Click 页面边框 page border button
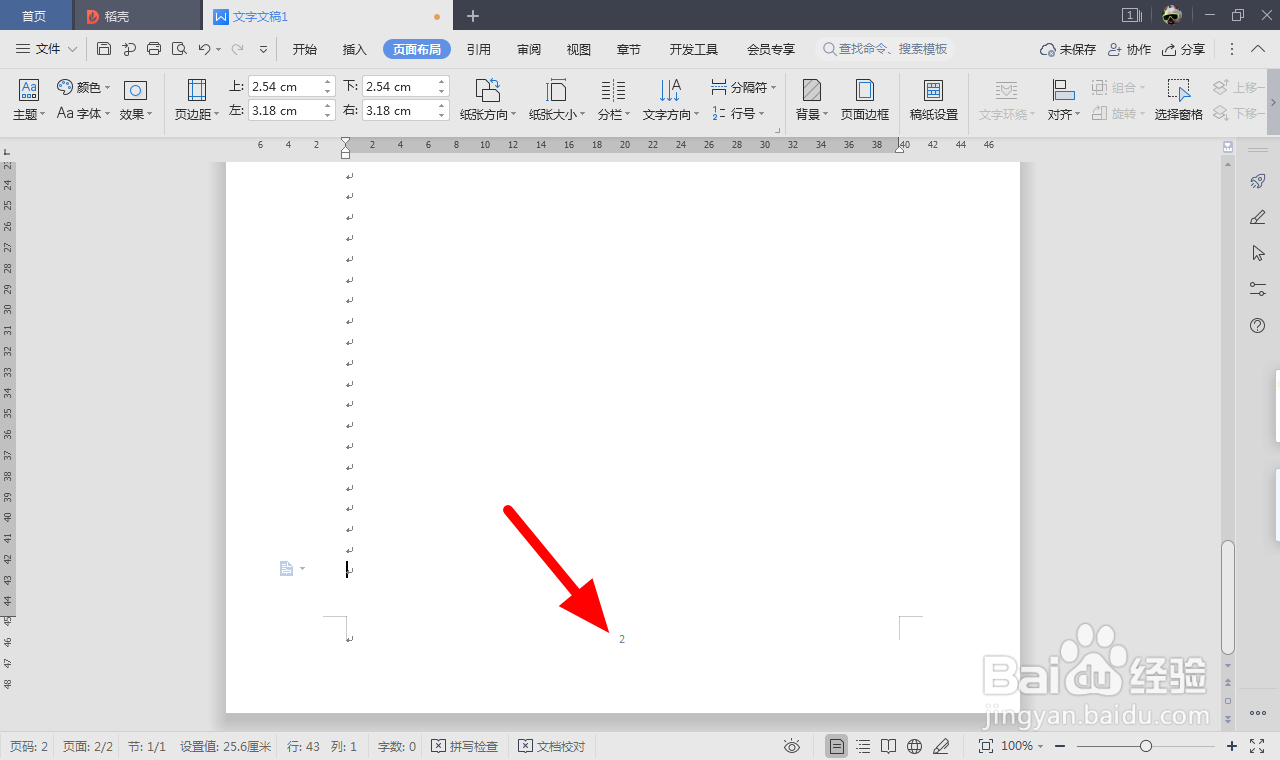Image resolution: width=1280 pixels, height=760 pixels. point(865,101)
